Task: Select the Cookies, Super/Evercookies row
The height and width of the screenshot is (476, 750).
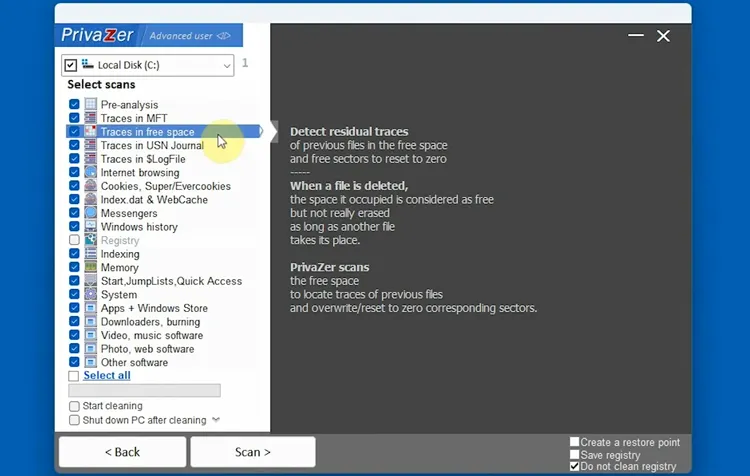Action: coord(164,186)
